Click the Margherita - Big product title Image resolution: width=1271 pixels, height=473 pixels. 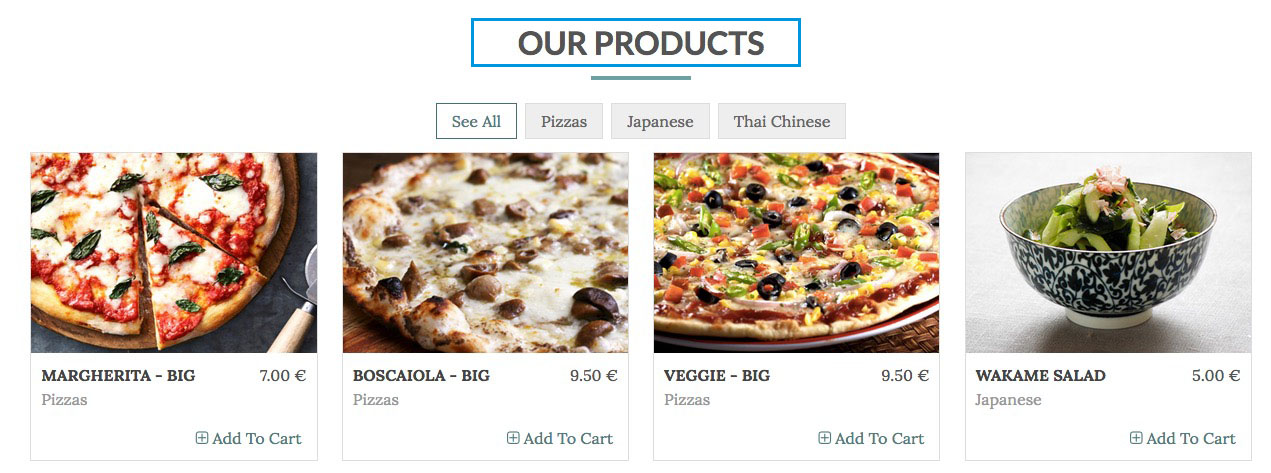(x=118, y=376)
